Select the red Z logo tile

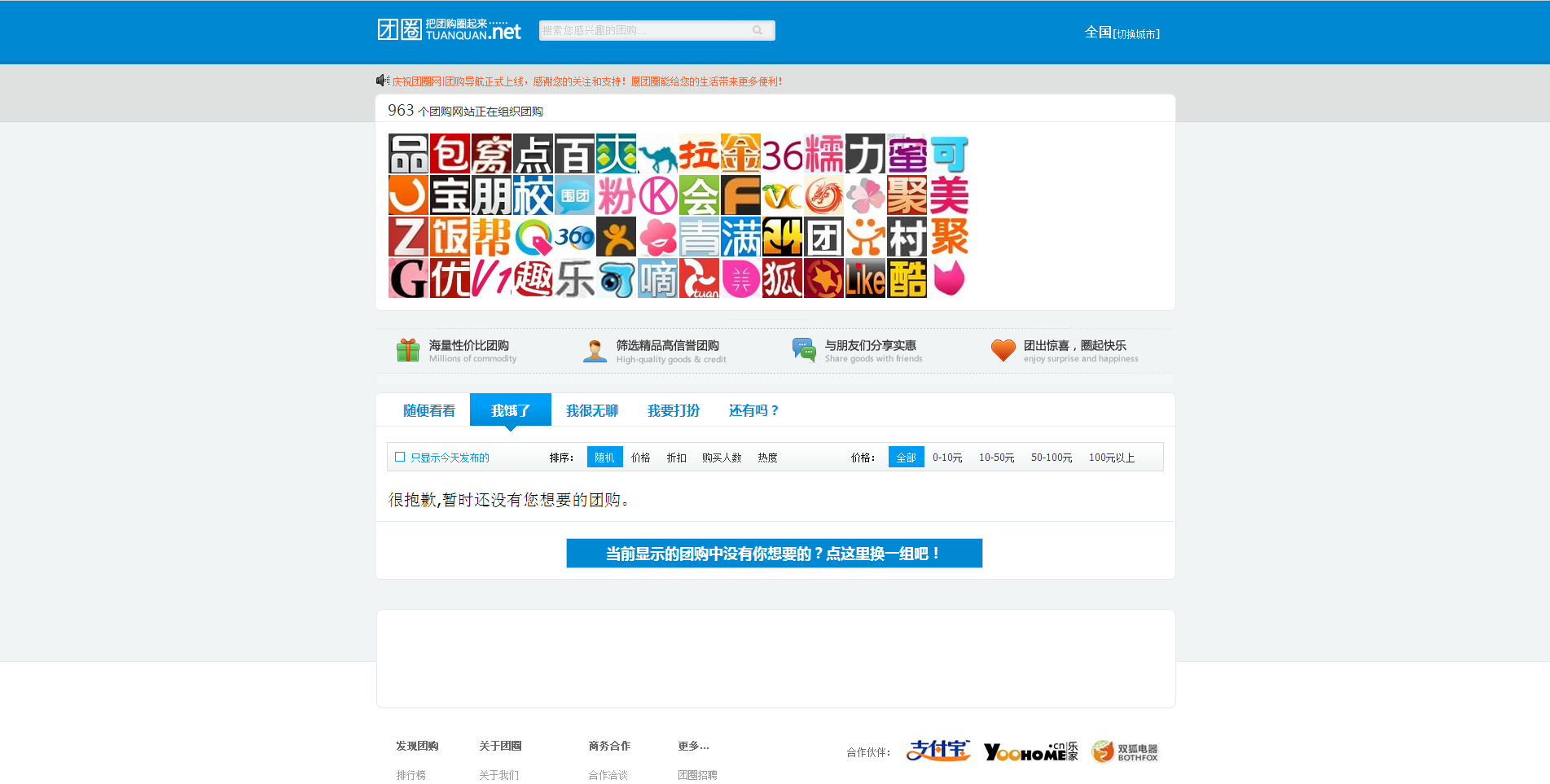(x=408, y=237)
